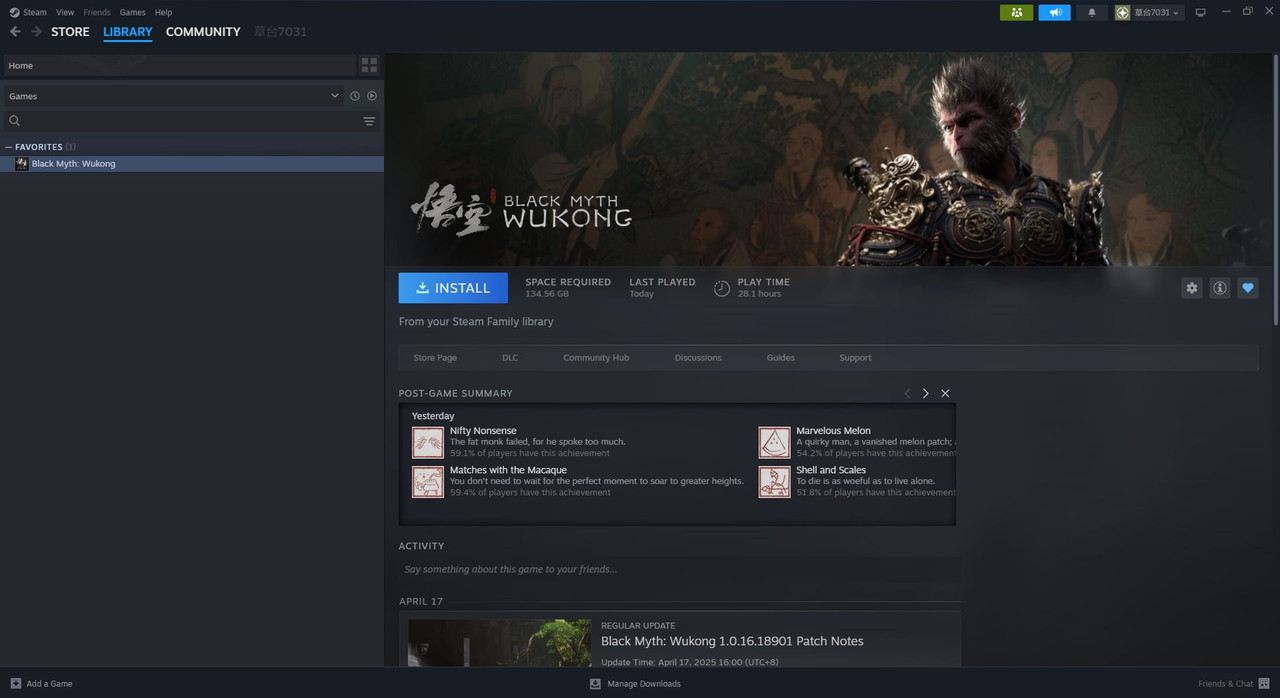
Task: Open Manage Downloads
Action: (x=635, y=684)
